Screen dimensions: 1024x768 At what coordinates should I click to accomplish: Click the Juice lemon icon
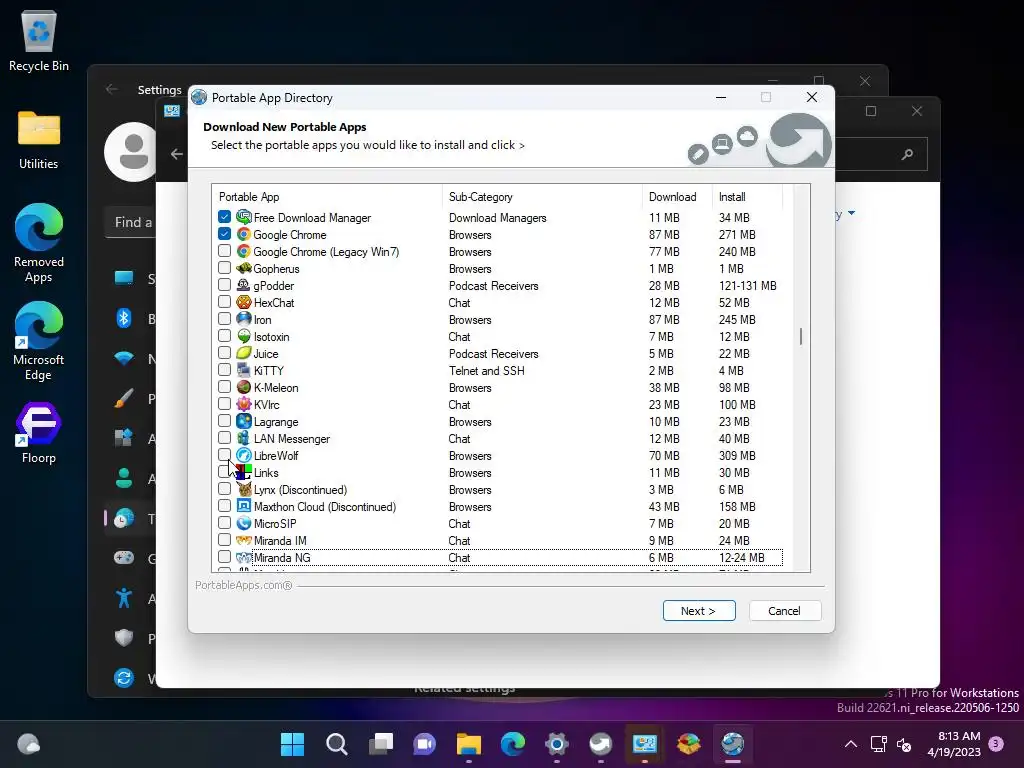pos(244,353)
